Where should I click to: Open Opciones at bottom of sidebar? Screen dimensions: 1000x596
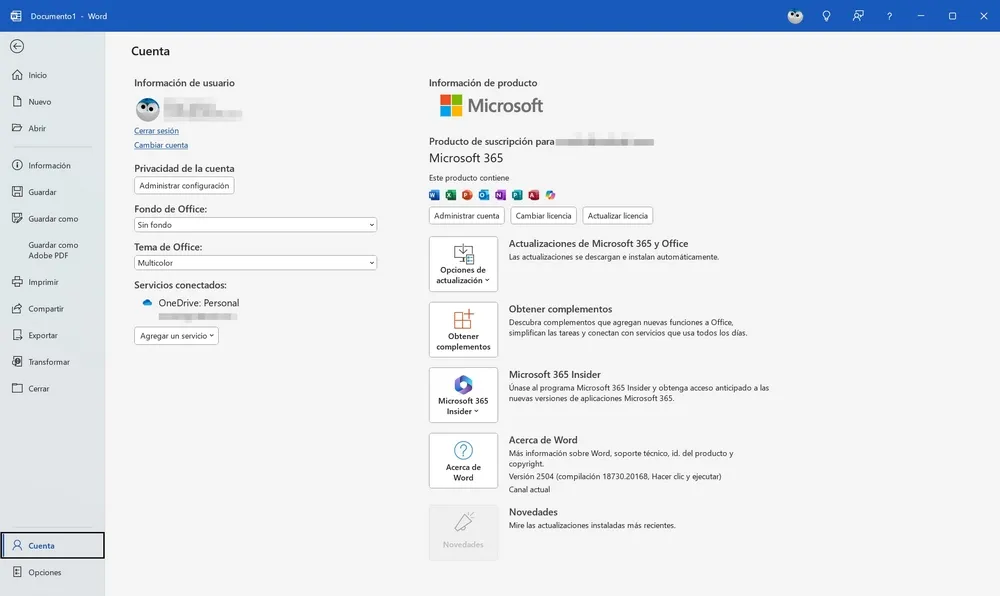[52, 572]
